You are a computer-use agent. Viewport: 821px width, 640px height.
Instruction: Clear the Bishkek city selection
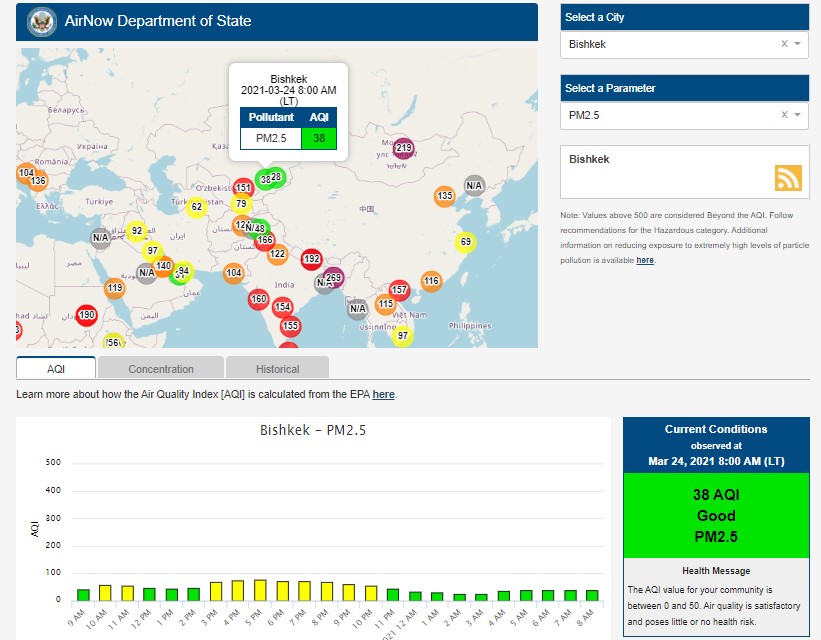(x=784, y=44)
